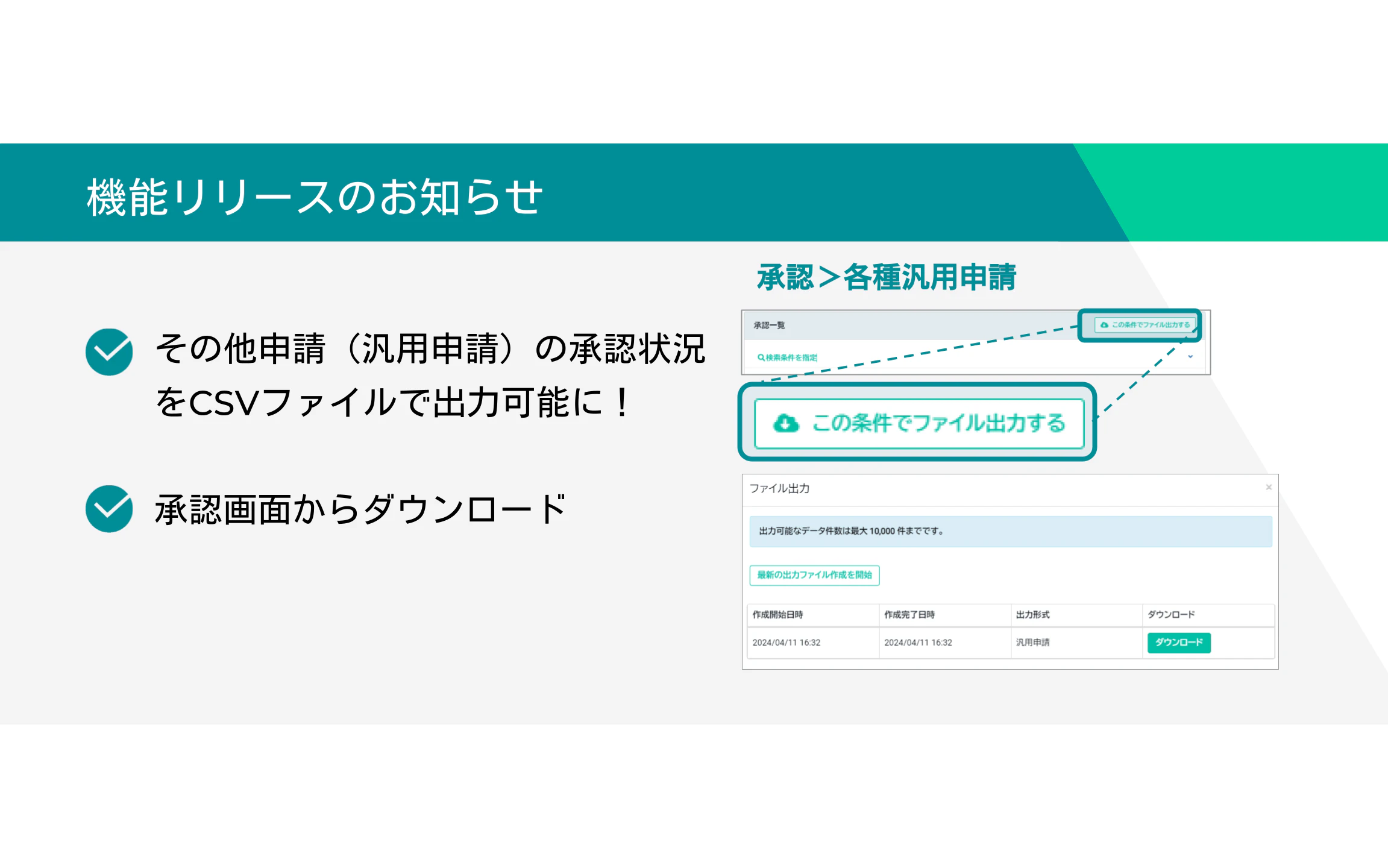Click the first teal checkmark bullet icon
1388x868 pixels.
[x=109, y=352]
